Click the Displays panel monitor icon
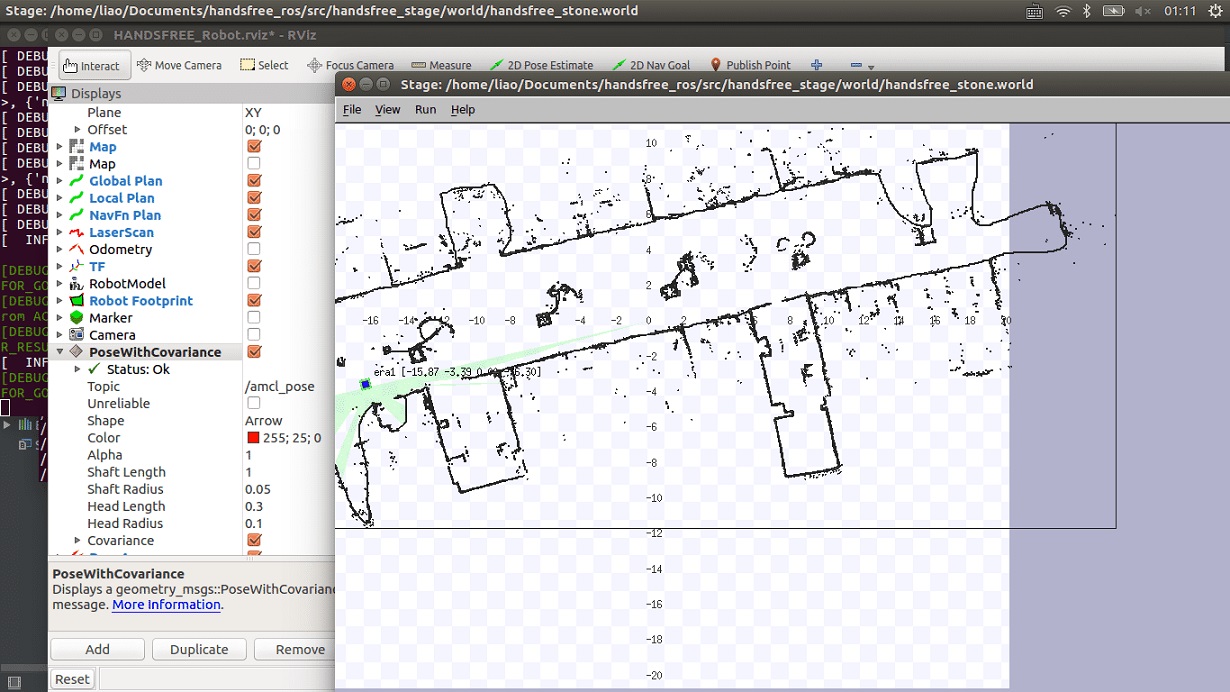The image size is (1230, 692). coord(58,93)
